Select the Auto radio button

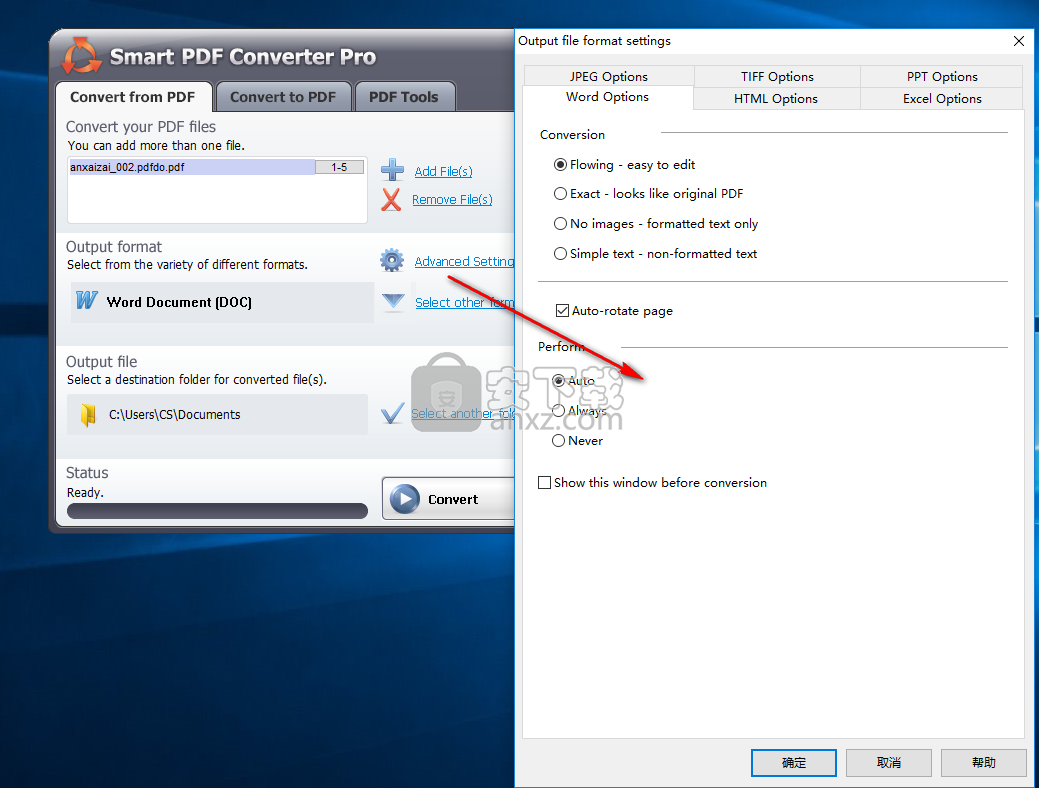(559, 381)
